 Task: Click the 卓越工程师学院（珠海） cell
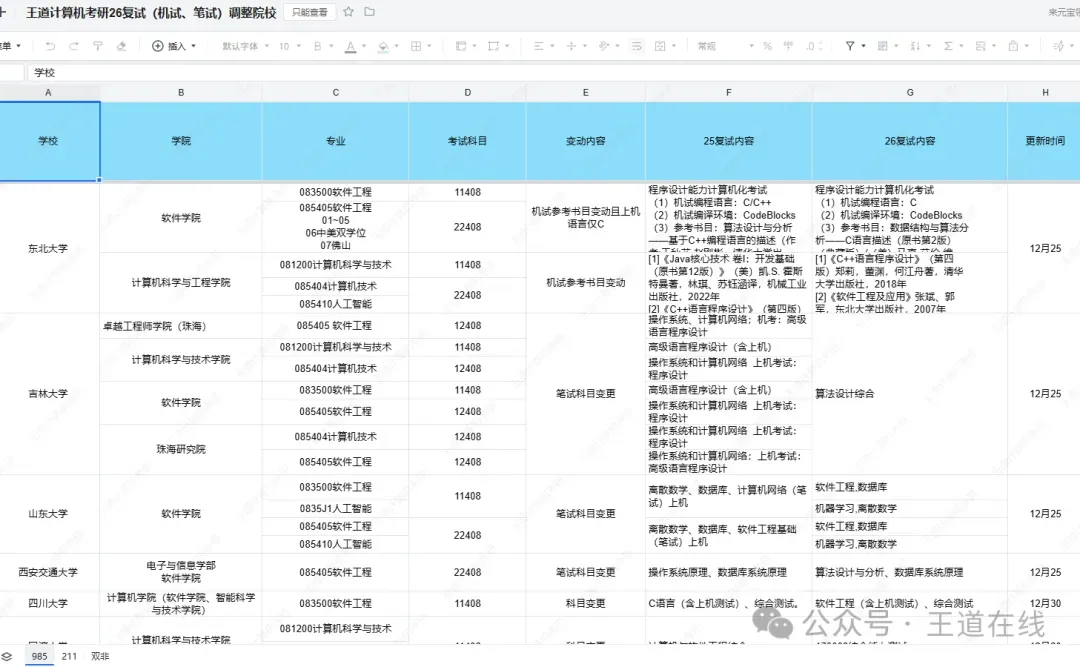(181, 326)
